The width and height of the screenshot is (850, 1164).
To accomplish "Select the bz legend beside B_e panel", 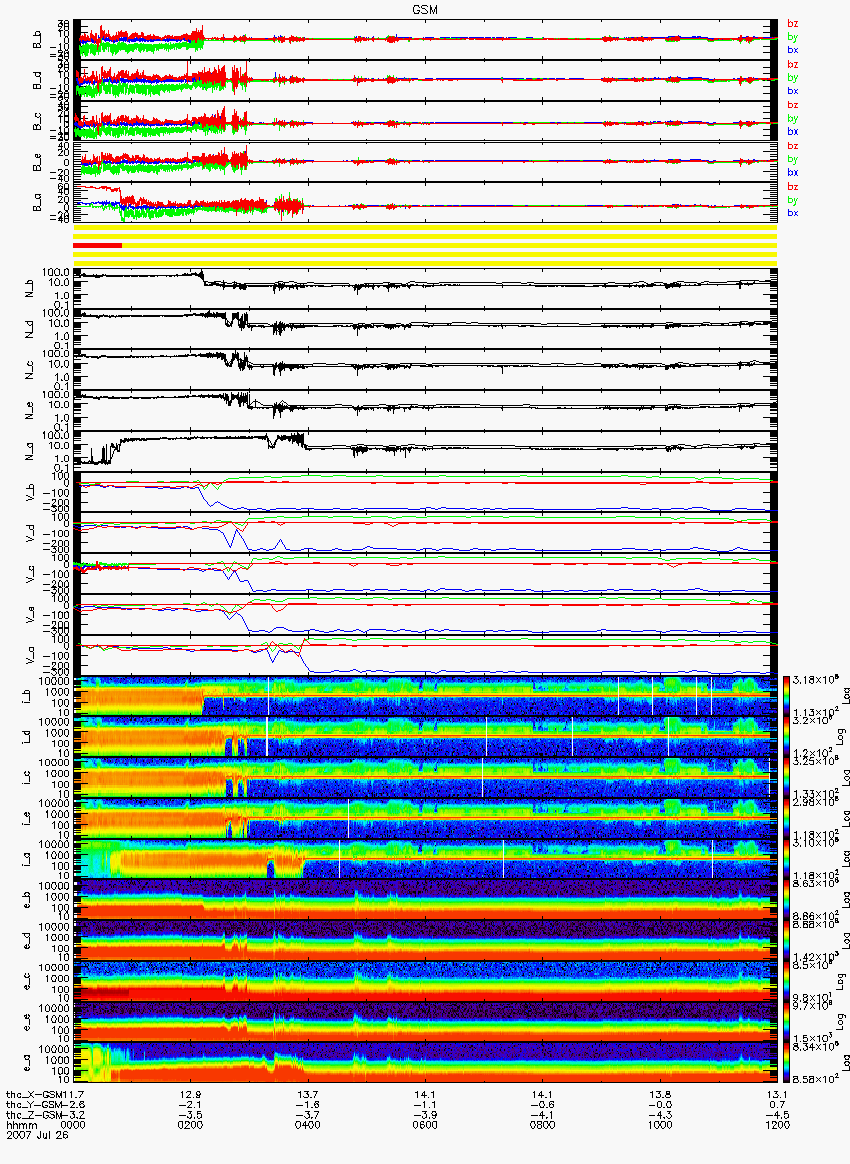I will point(793,146).
